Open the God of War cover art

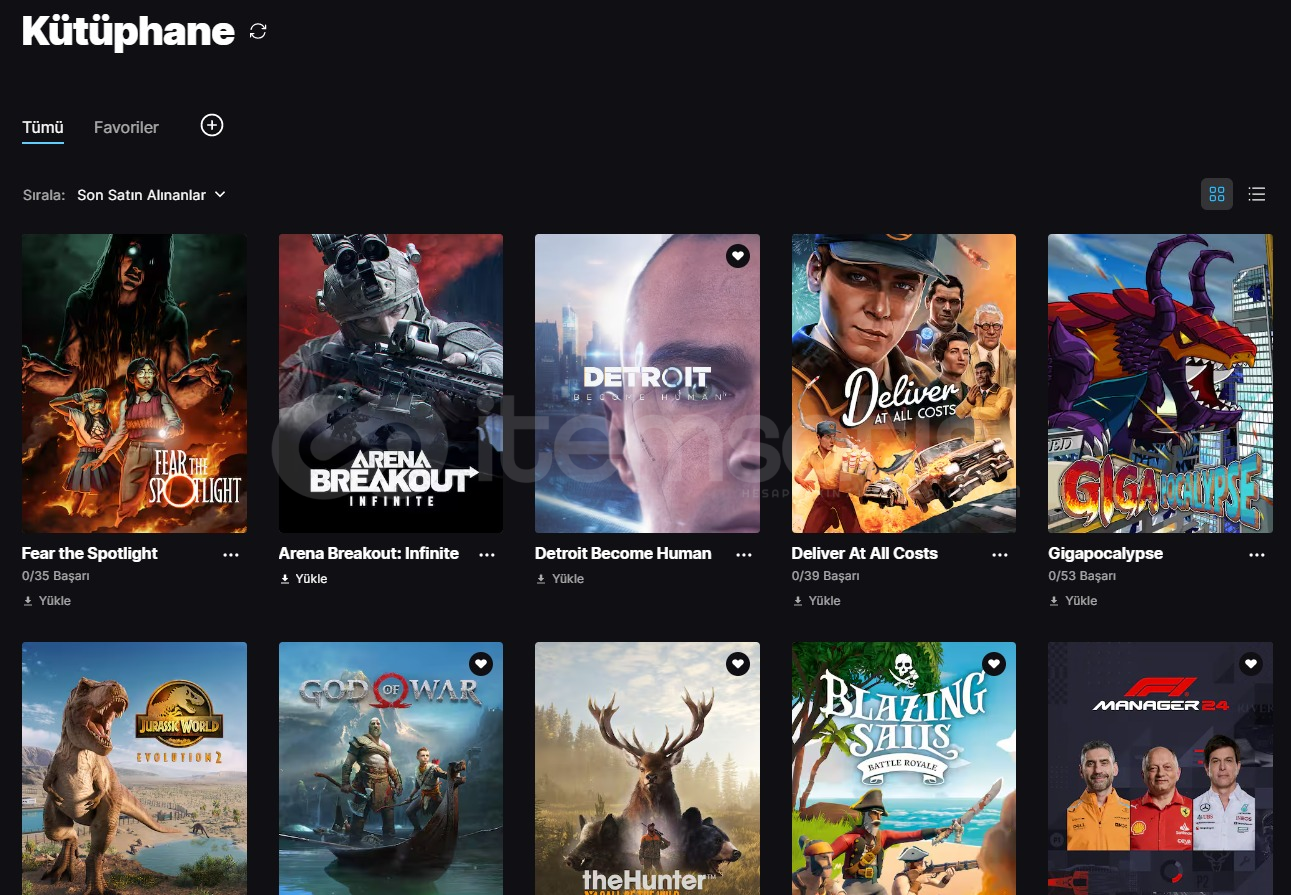[x=391, y=768]
